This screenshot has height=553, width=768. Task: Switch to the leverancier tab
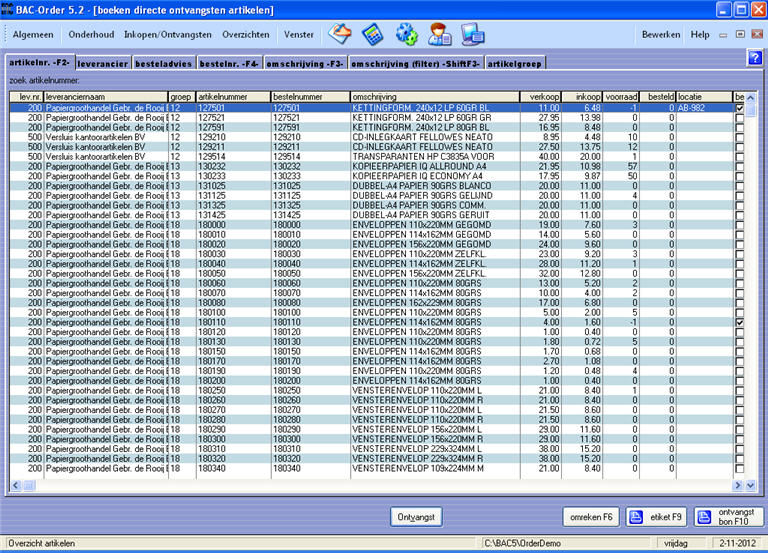tap(102, 63)
